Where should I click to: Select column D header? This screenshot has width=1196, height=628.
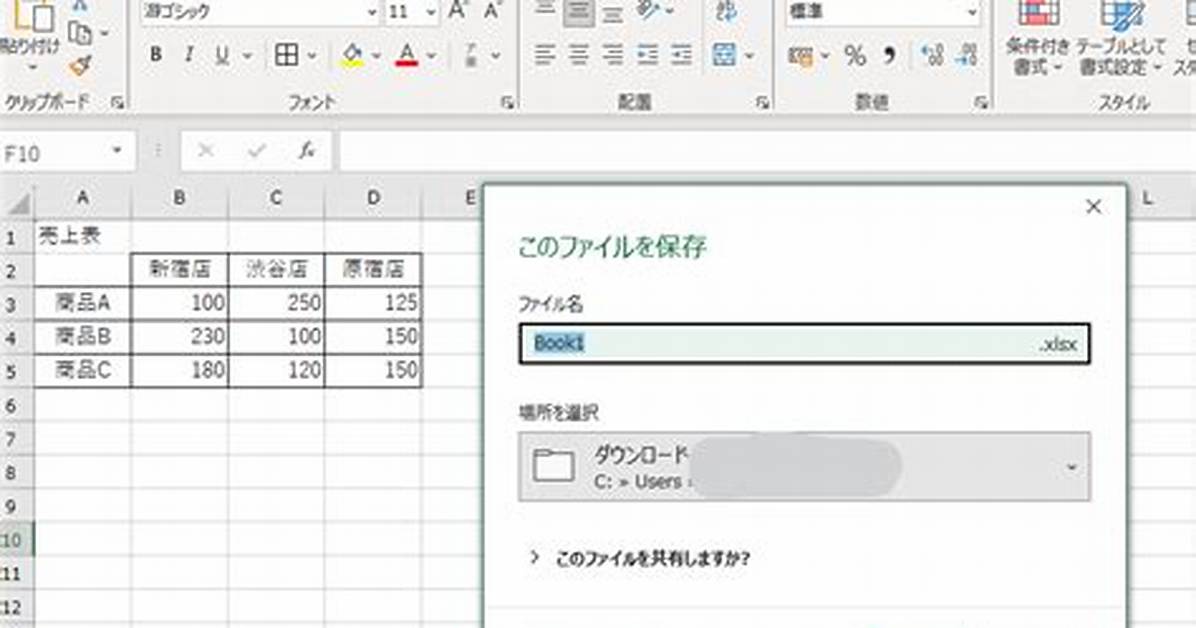coord(373,198)
